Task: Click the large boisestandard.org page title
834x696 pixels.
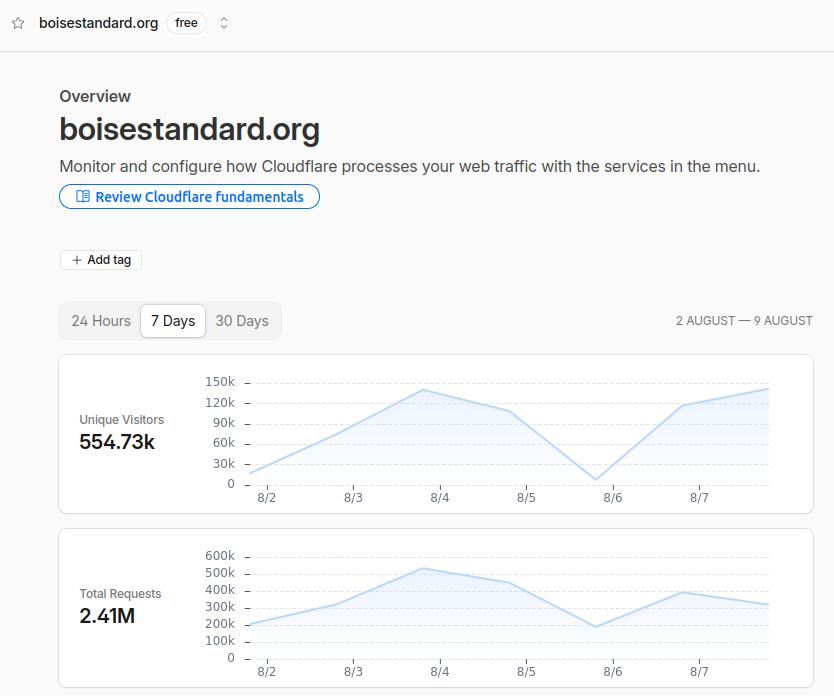Action: tap(189, 129)
